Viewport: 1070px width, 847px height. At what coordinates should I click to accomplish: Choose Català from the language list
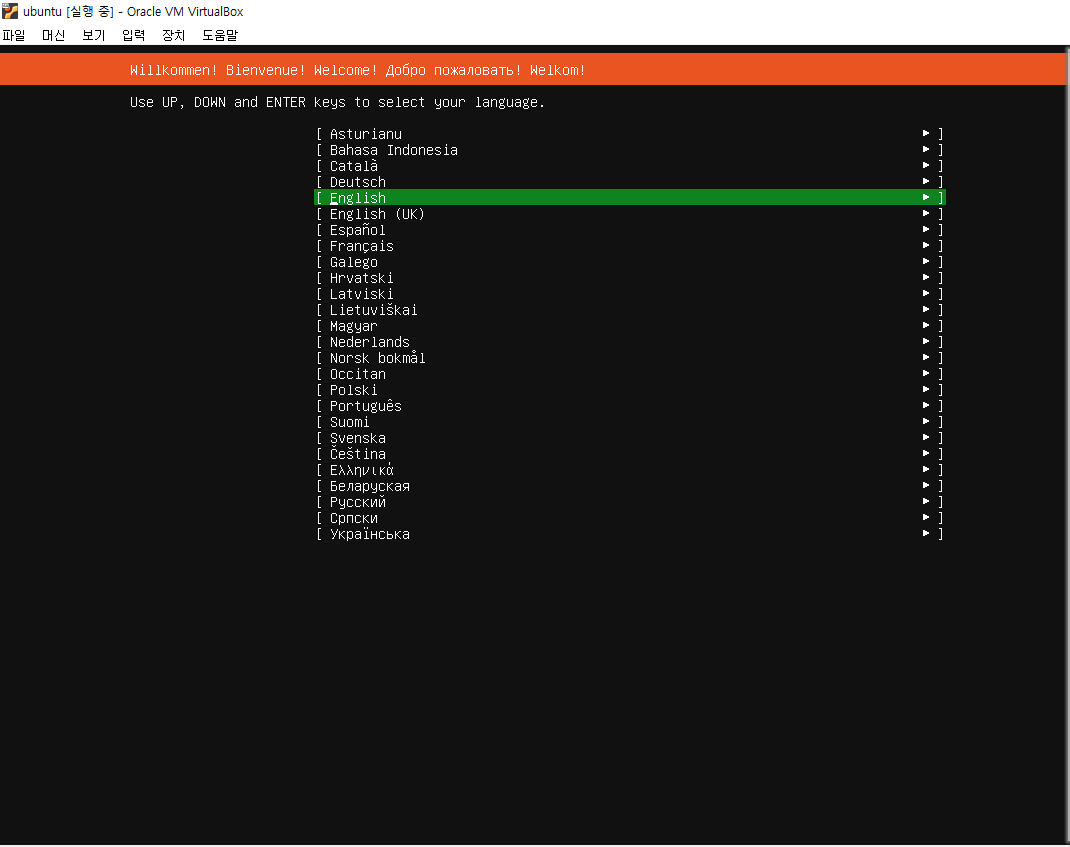click(630, 166)
